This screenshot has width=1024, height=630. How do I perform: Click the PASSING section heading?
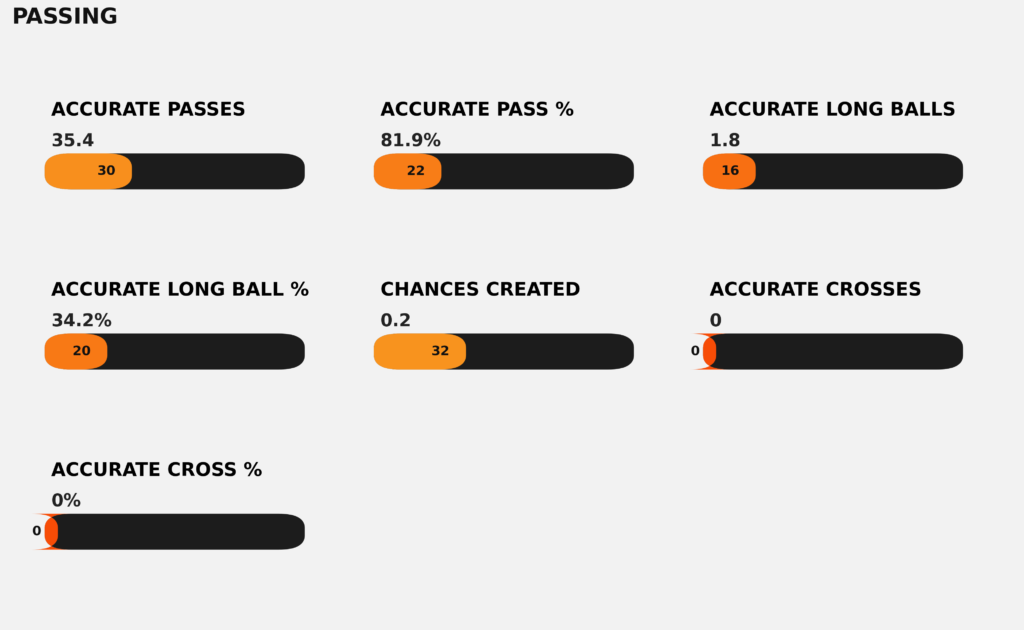(x=65, y=17)
